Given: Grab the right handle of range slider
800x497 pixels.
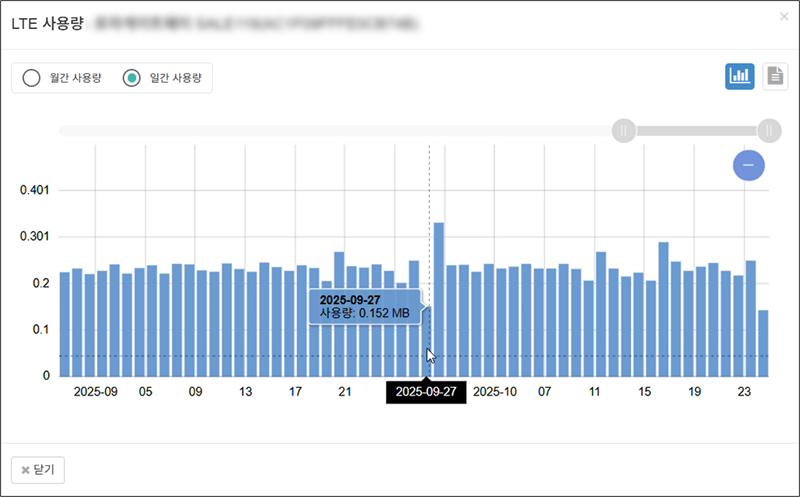Looking at the screenshot, I should (x=768, y=130).
